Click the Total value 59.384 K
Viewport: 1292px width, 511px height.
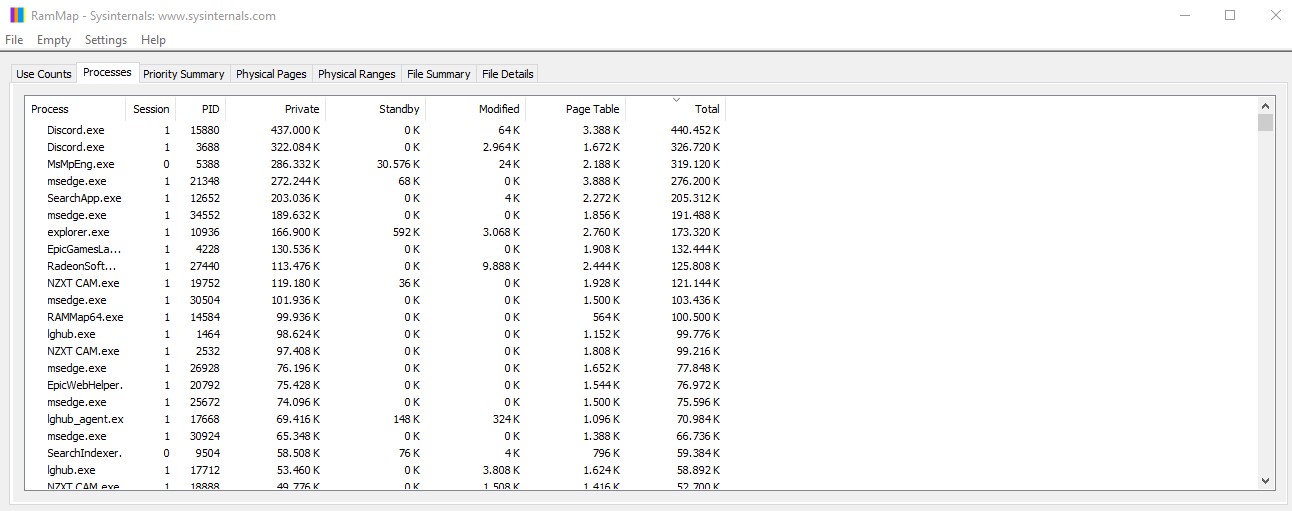(x=698, y=453)
